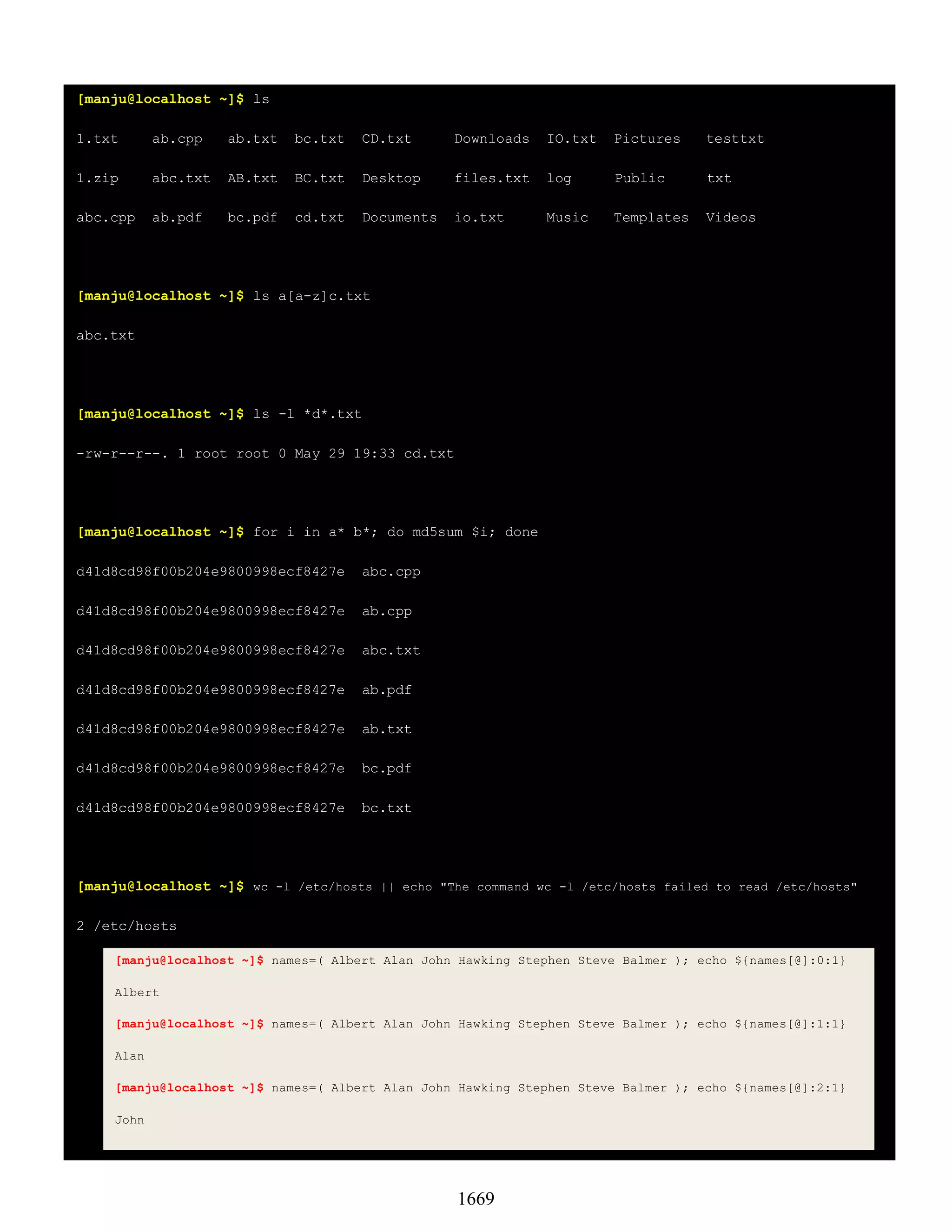This screenshot has width=952, height=1232.
Task: Click the 1.zip file name
Action: 98,178
